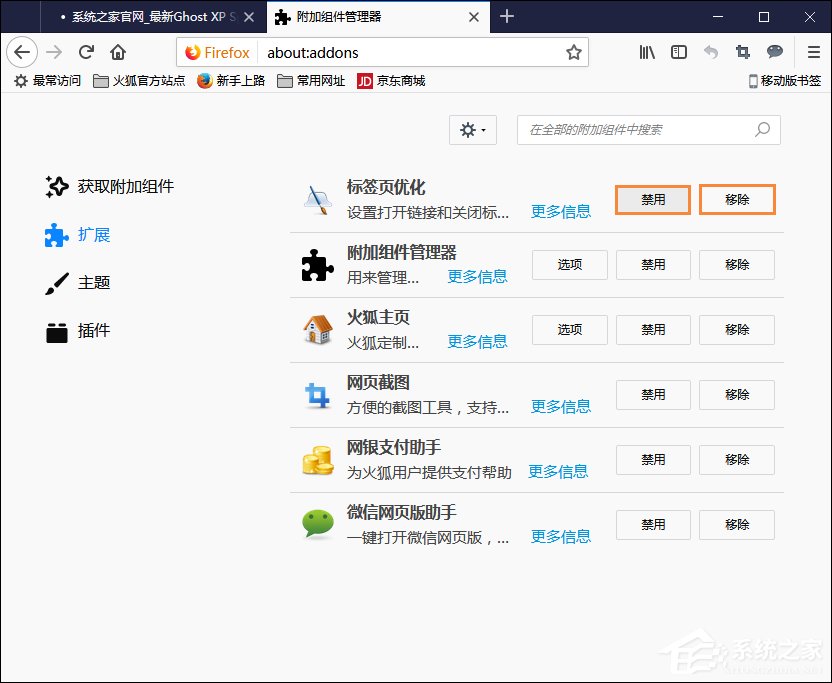
Task: Click the 标签页优化 extension icon
Action: pos(318,199)
